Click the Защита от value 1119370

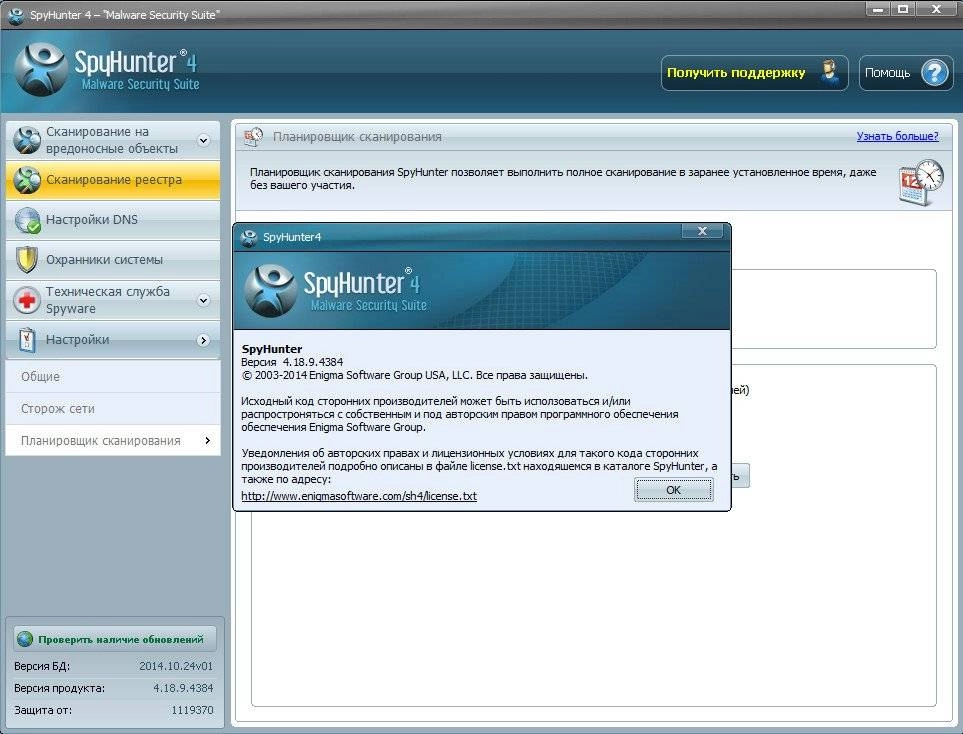coord(192,710)
